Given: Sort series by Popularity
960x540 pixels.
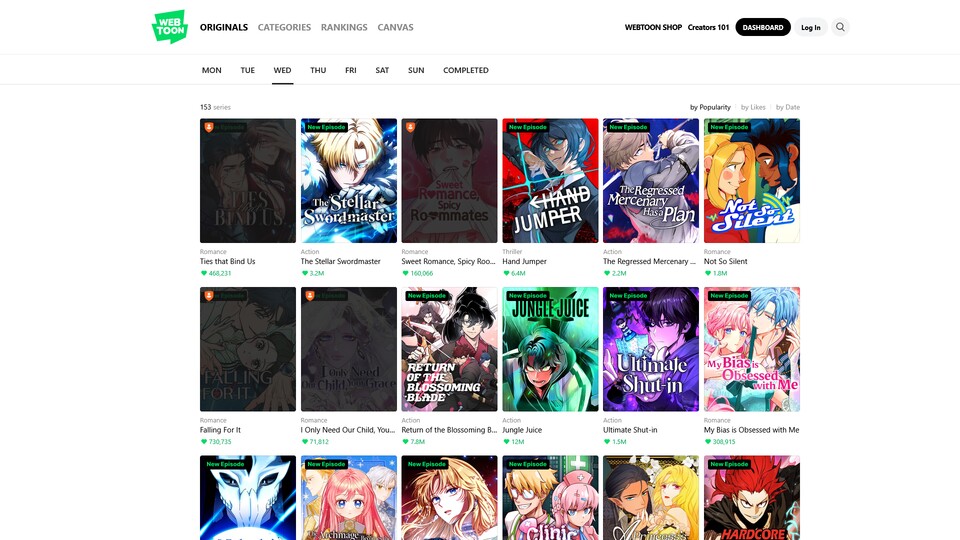Looking at the screenshot, I should point(710,107).
